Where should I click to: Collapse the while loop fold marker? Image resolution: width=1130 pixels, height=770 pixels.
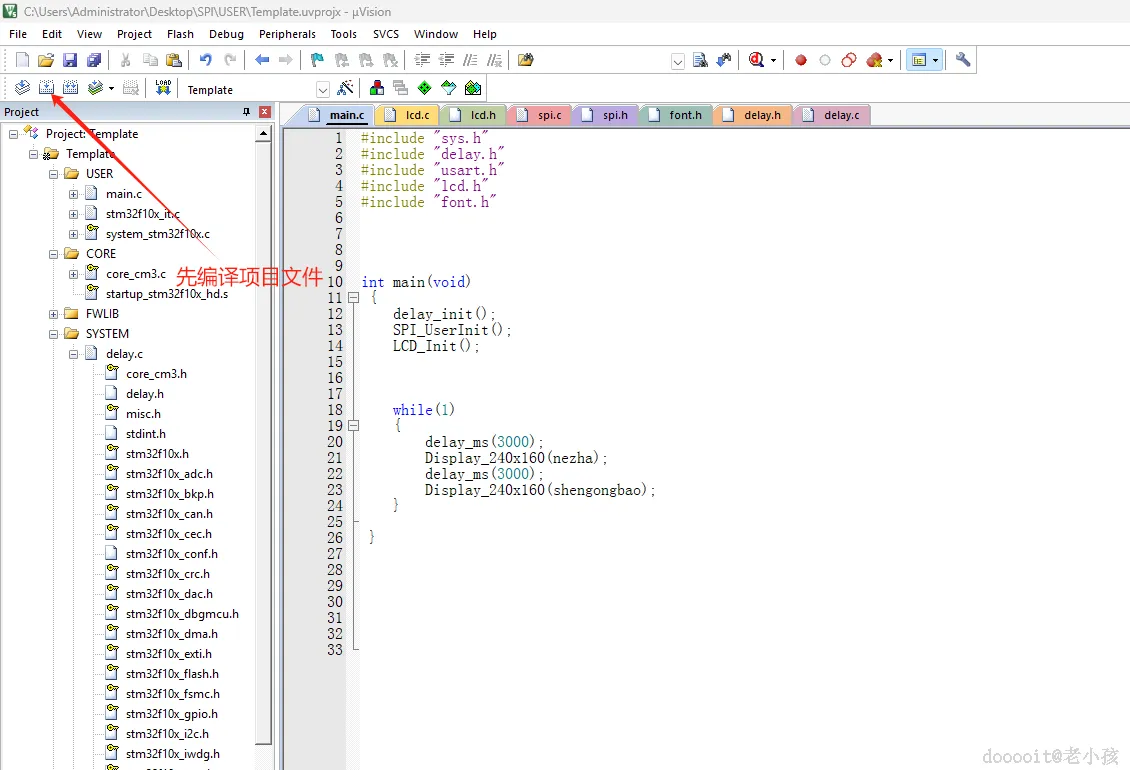[353, 426]
